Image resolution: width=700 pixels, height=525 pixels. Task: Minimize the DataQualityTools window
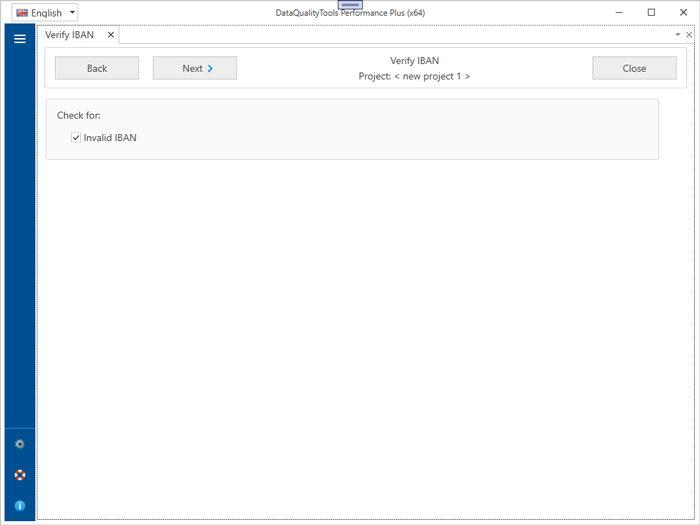pos(617,12)
